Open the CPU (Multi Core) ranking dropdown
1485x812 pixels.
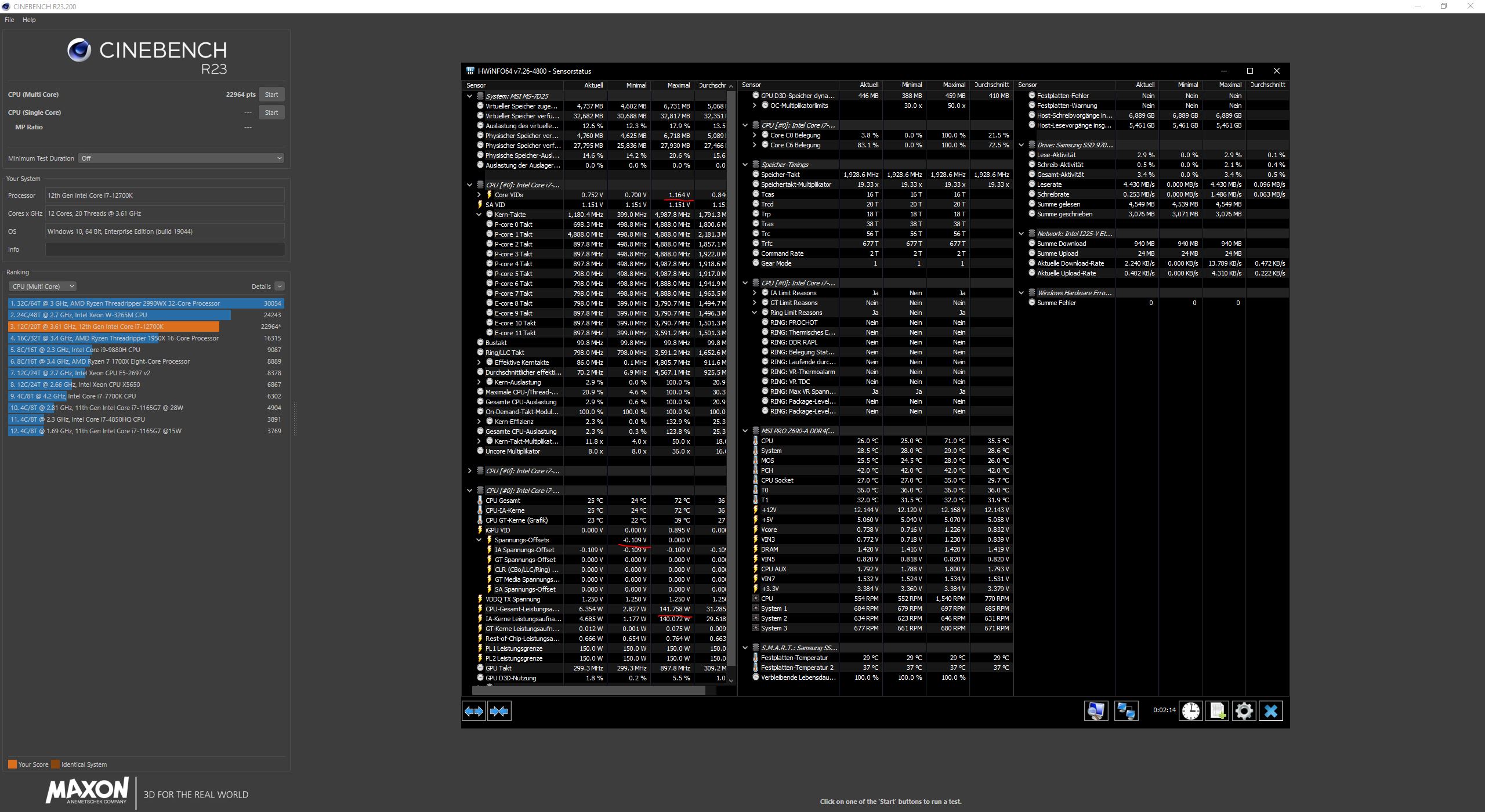(x=42, y=287)
